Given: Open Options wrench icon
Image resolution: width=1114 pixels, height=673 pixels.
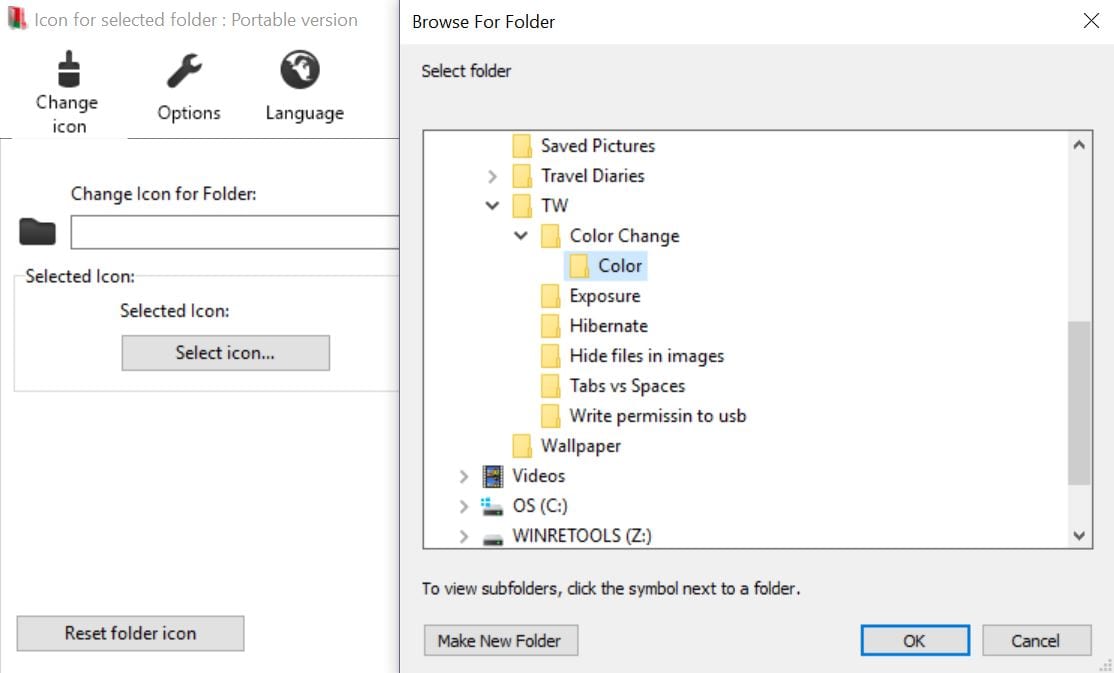Looking at the screenshot, I should click(x=185, y=70).
